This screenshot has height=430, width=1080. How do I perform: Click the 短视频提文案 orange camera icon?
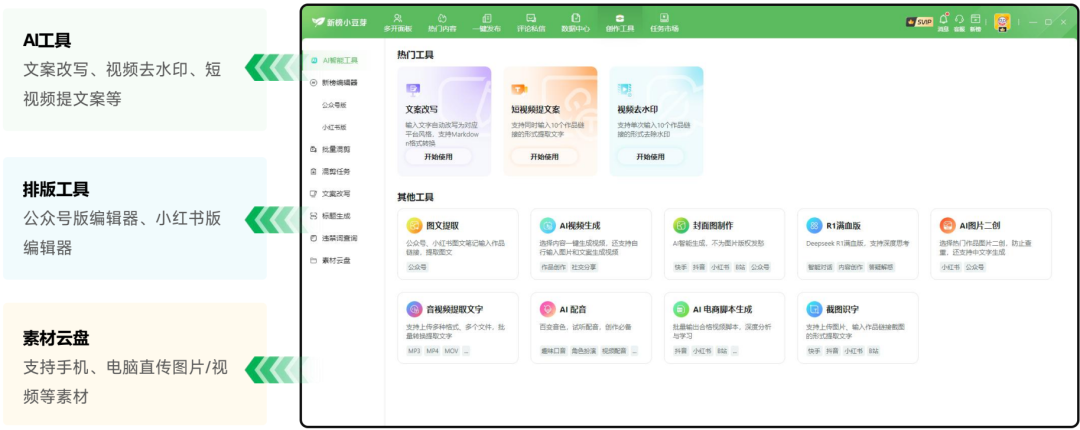tap(519, 89)
